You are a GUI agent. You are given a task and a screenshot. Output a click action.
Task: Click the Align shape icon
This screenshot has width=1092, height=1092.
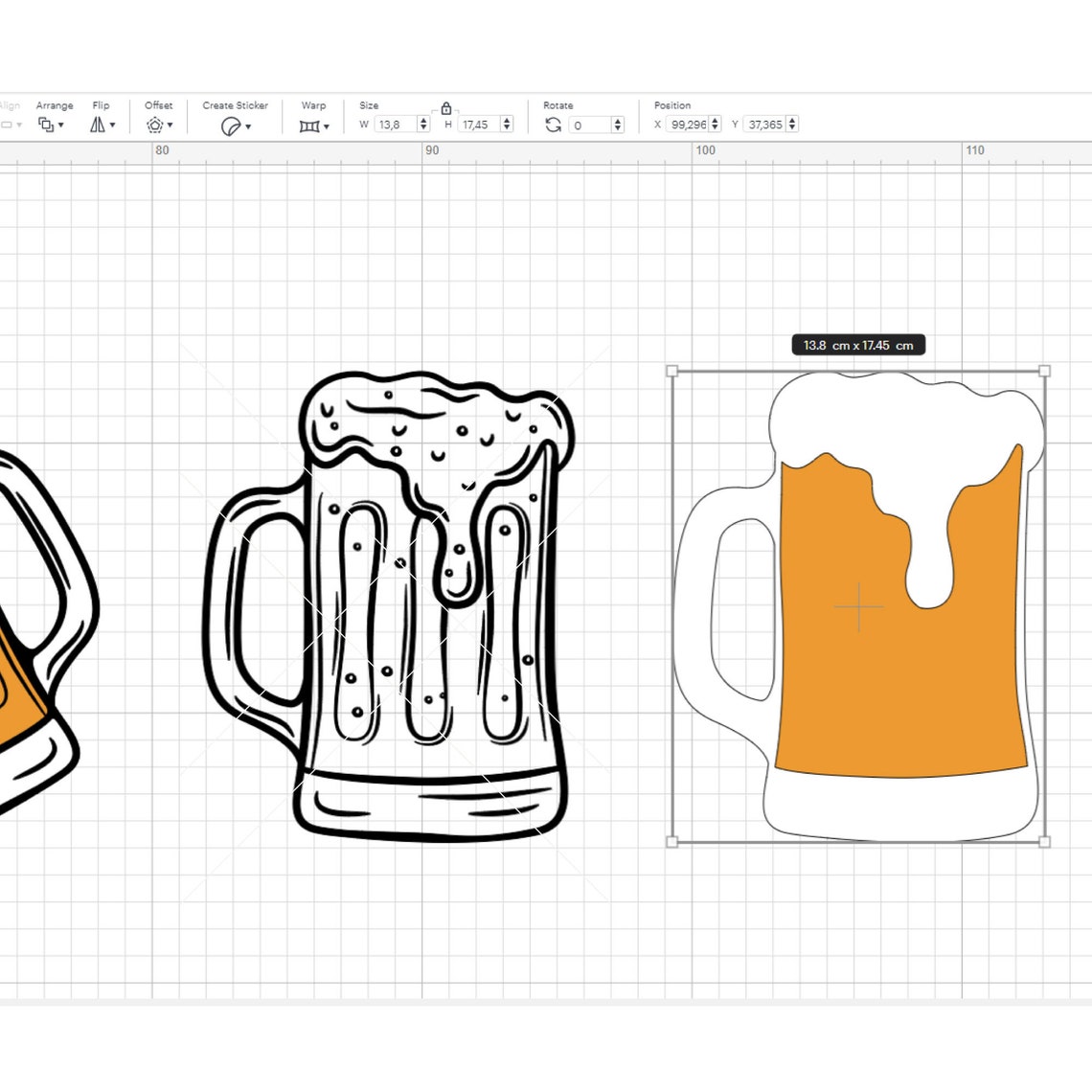point(8,125)
